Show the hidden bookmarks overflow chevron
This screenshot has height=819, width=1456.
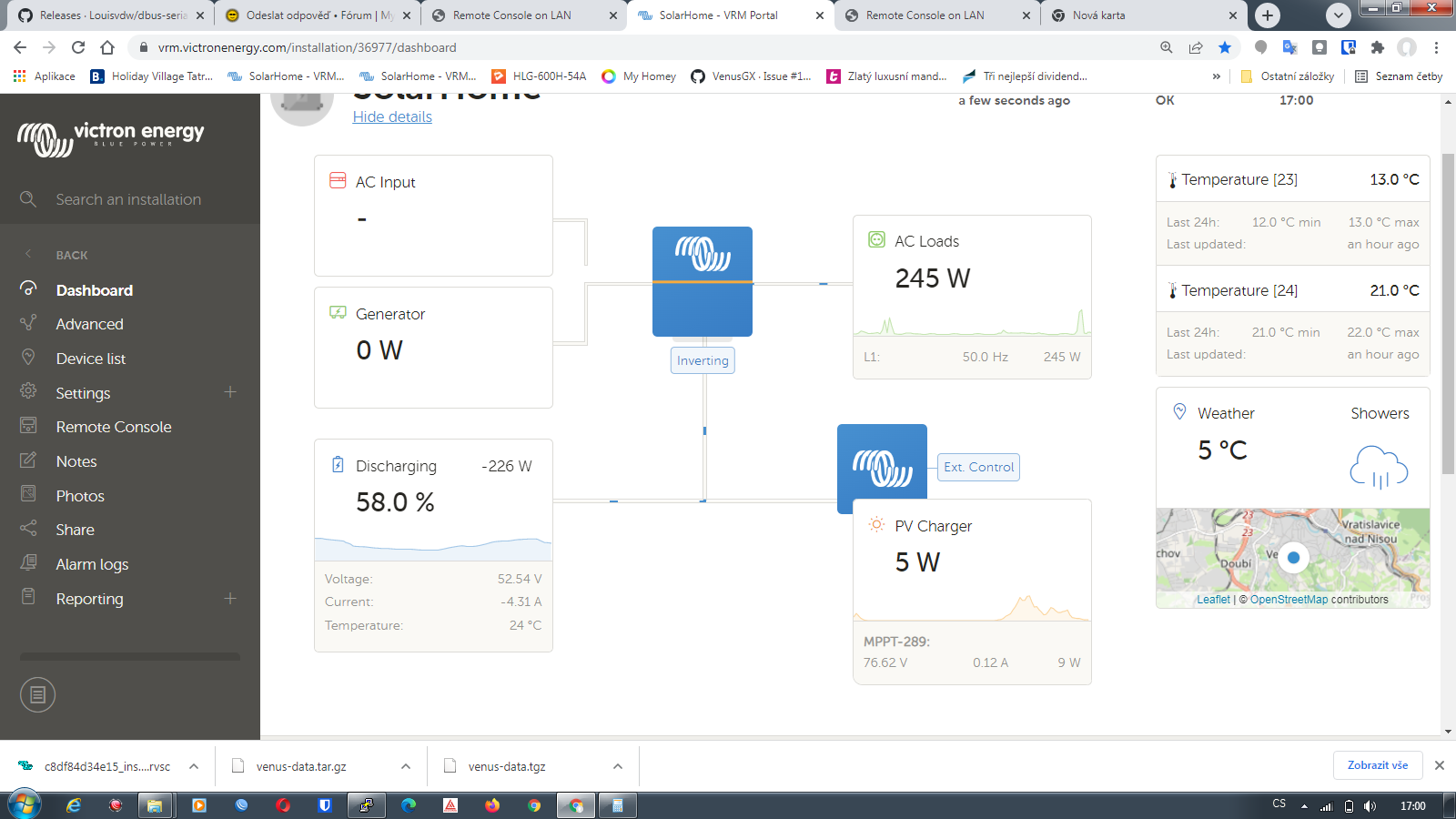(x=1217, y=76)
